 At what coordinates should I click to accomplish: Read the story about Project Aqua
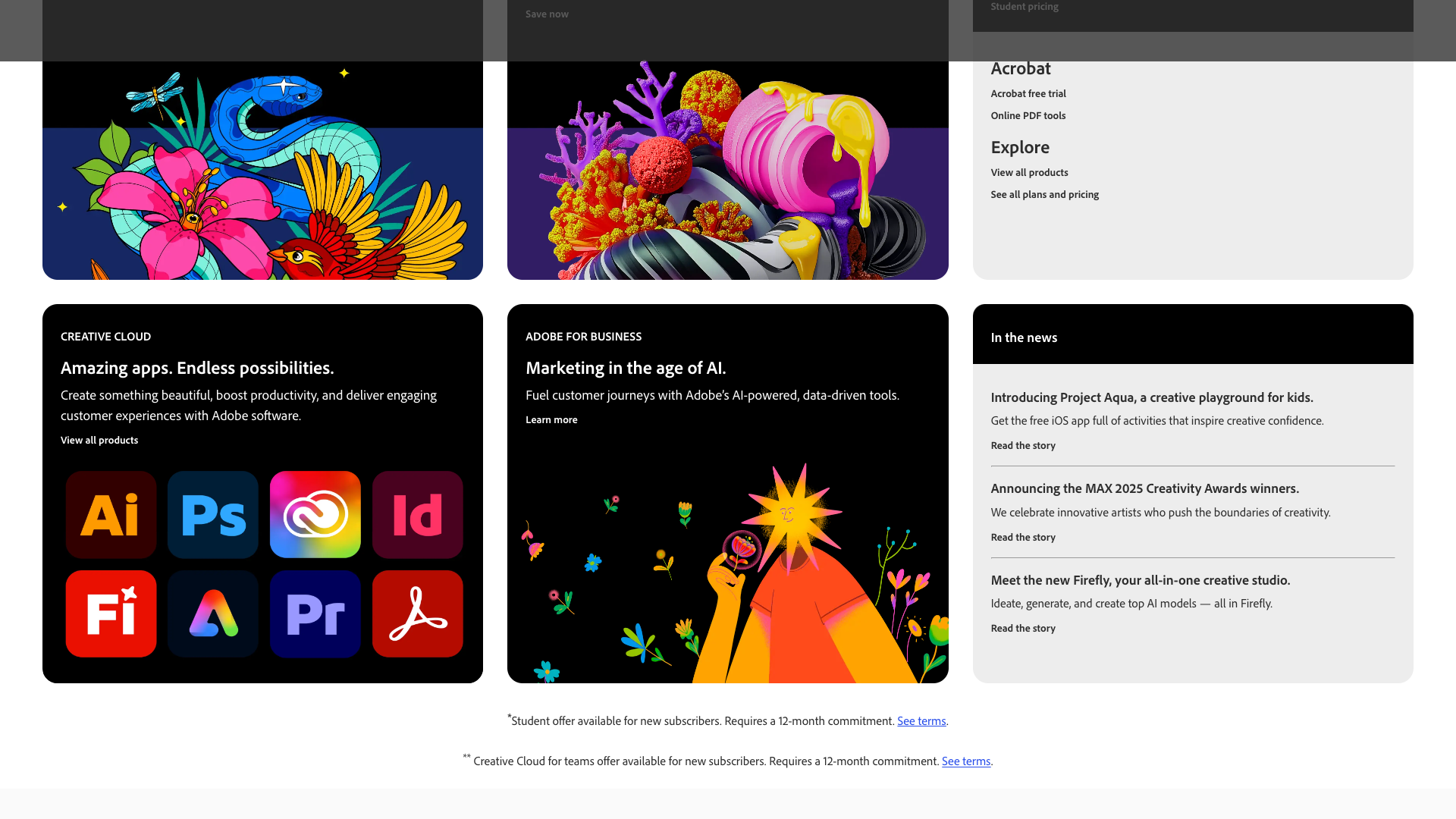pos(1023,445)
